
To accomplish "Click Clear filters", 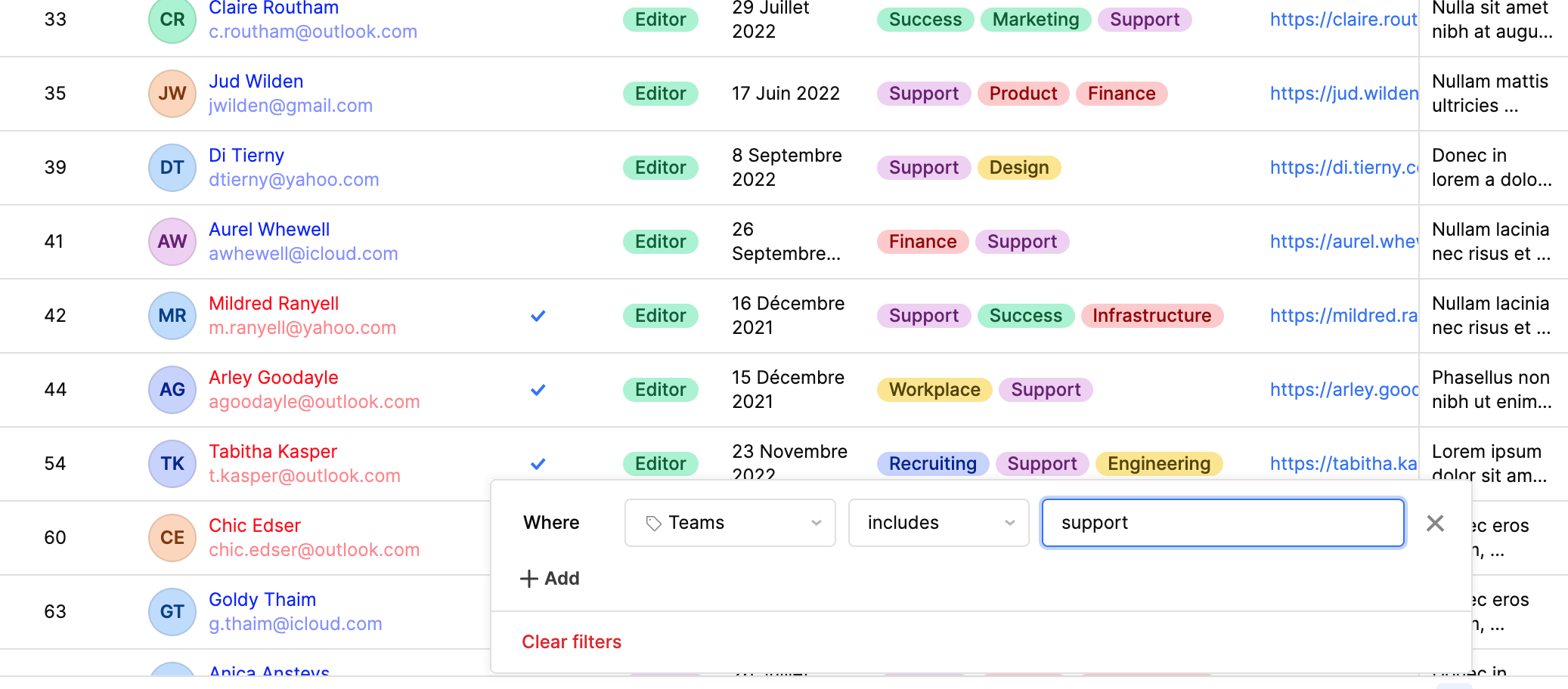I will (572, 642).
